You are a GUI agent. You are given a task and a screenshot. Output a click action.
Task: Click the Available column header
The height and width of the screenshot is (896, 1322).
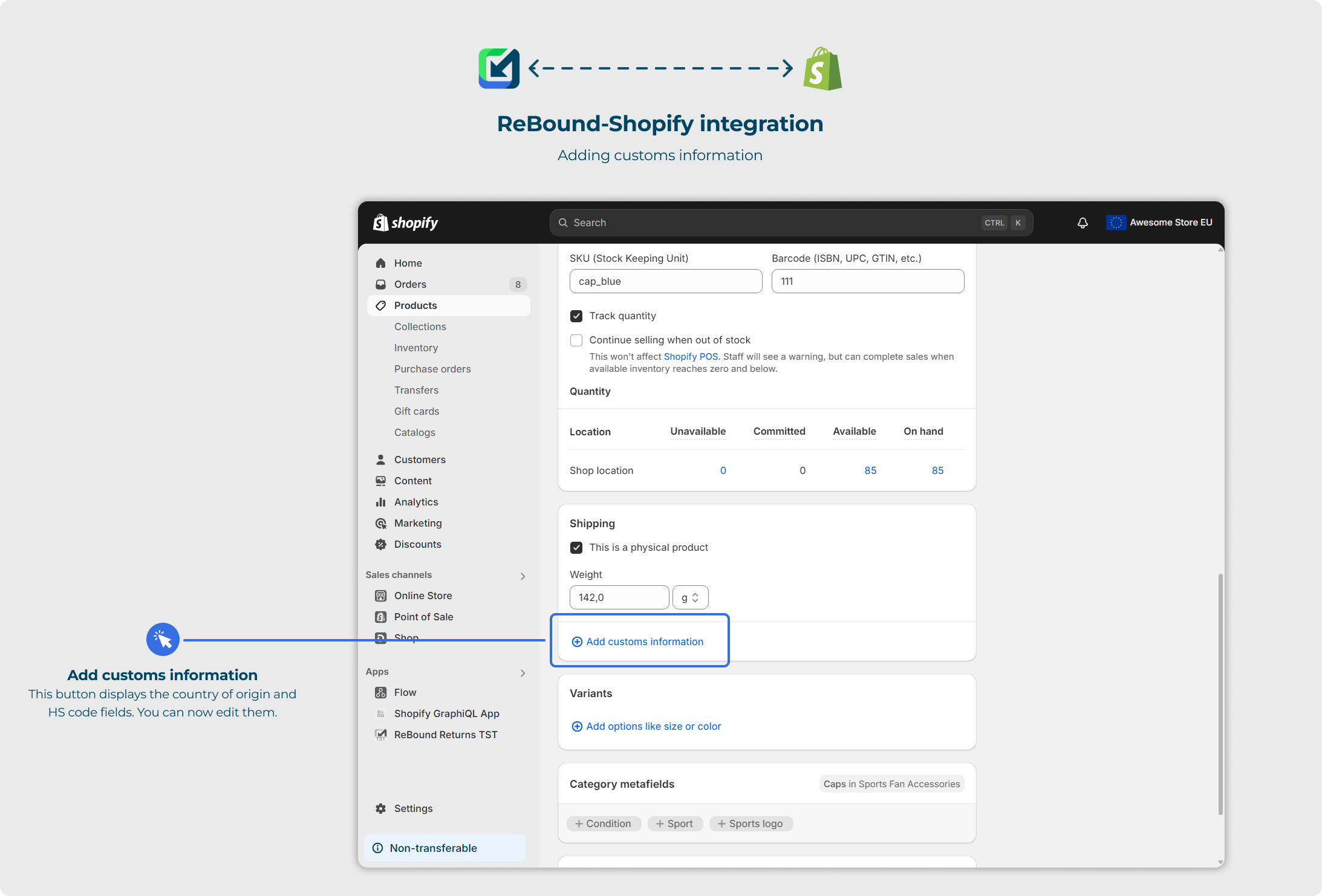click(855, 432)
